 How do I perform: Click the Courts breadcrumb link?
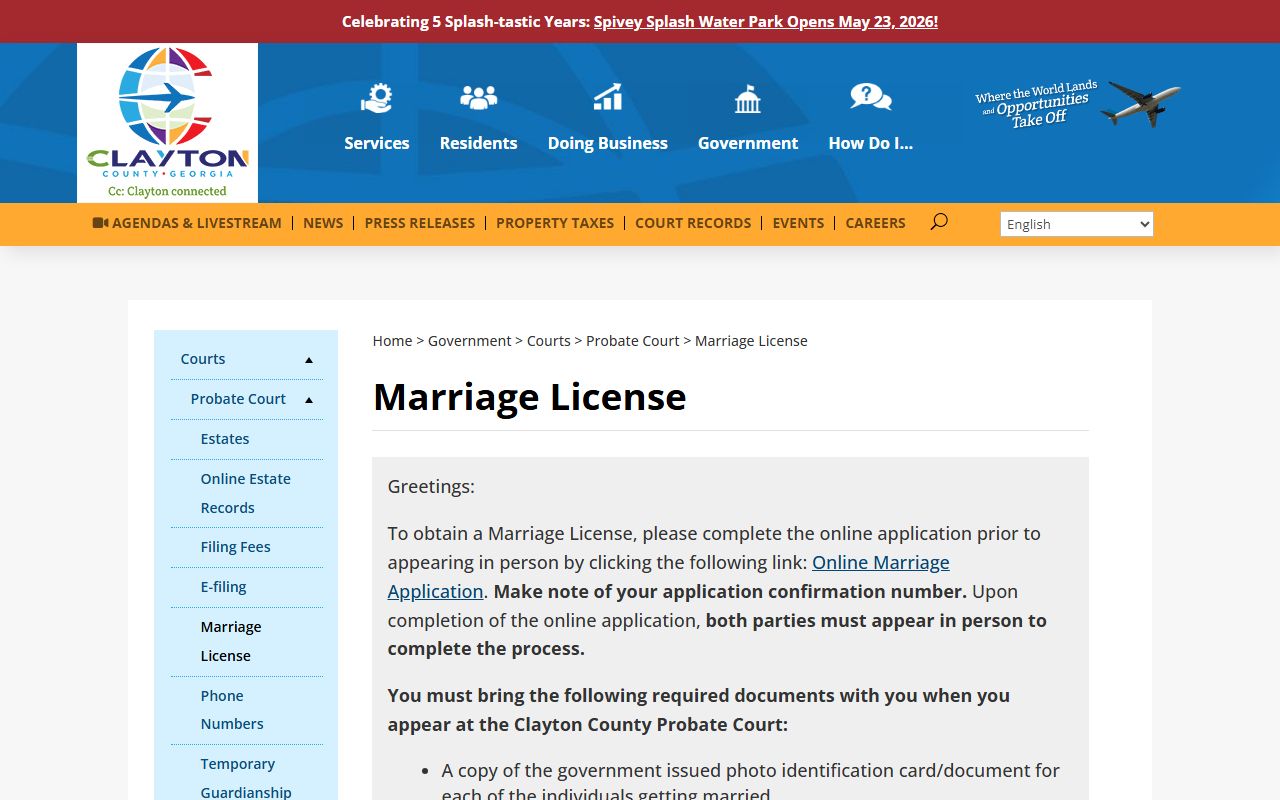[549, 341]
